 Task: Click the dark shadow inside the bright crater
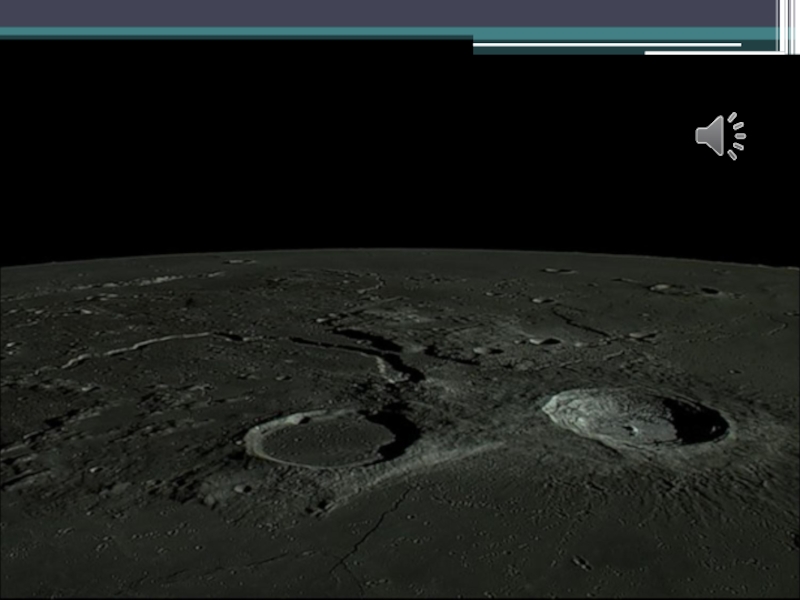698,421
